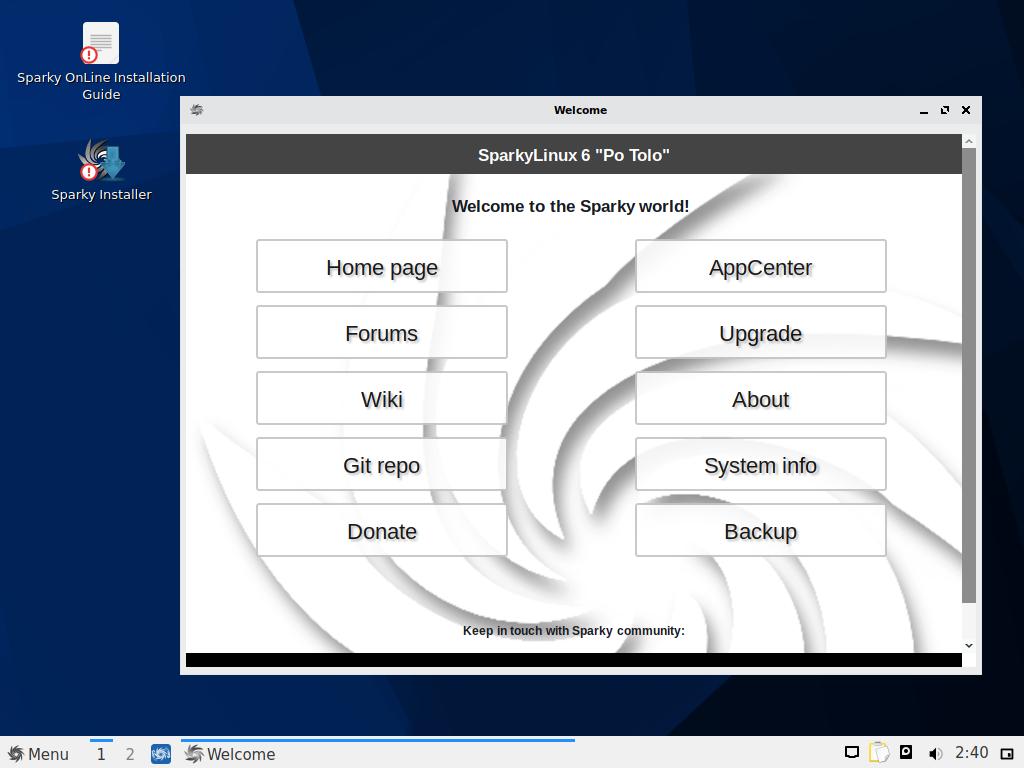
Task: Open the Home page button
Action: (x=381, y=266)
